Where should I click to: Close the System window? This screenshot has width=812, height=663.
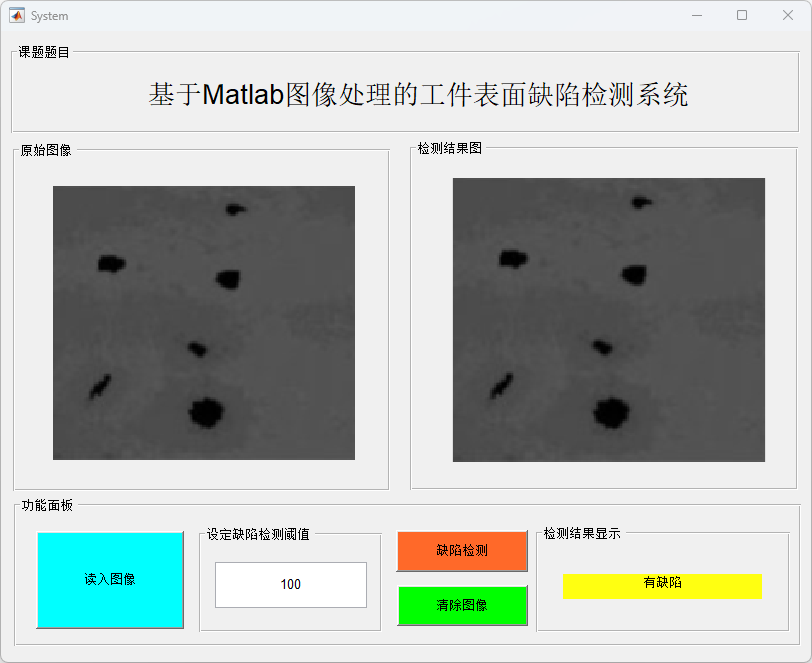pos(788,16)
